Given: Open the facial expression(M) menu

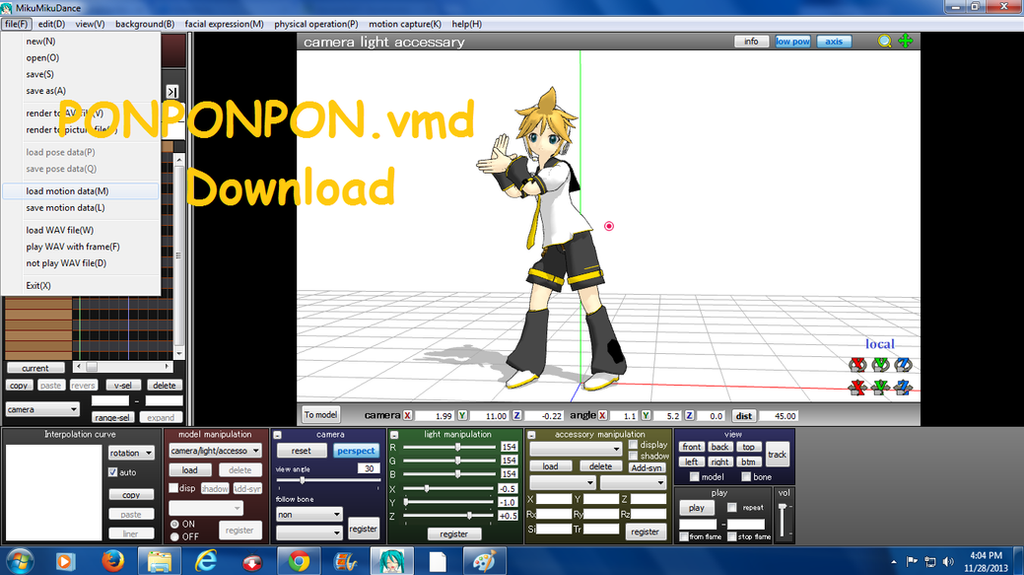Looking at the screenshot, I should tap(224, 24).
